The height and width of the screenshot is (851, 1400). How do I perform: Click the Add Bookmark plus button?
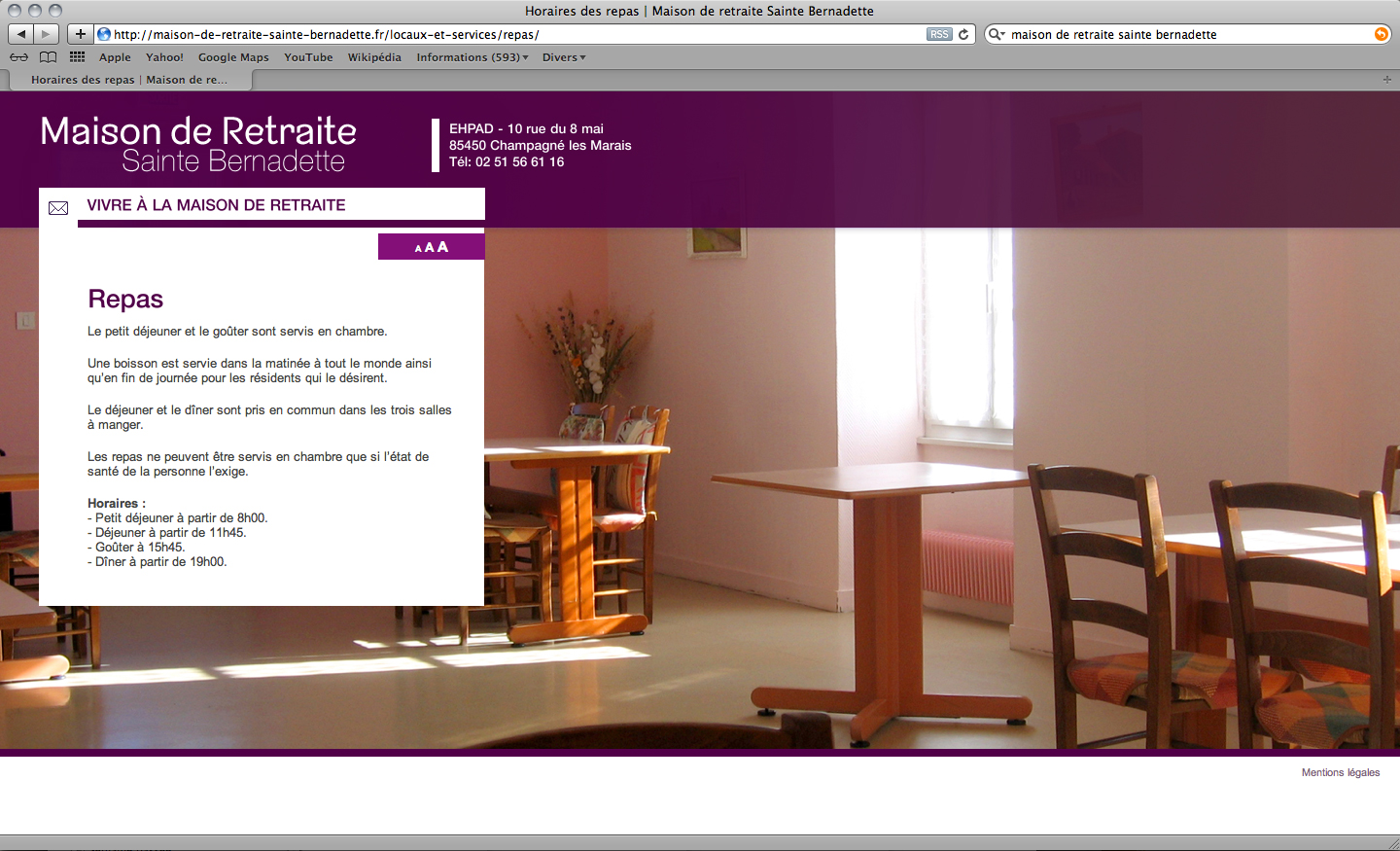click(x=81, y=34)
